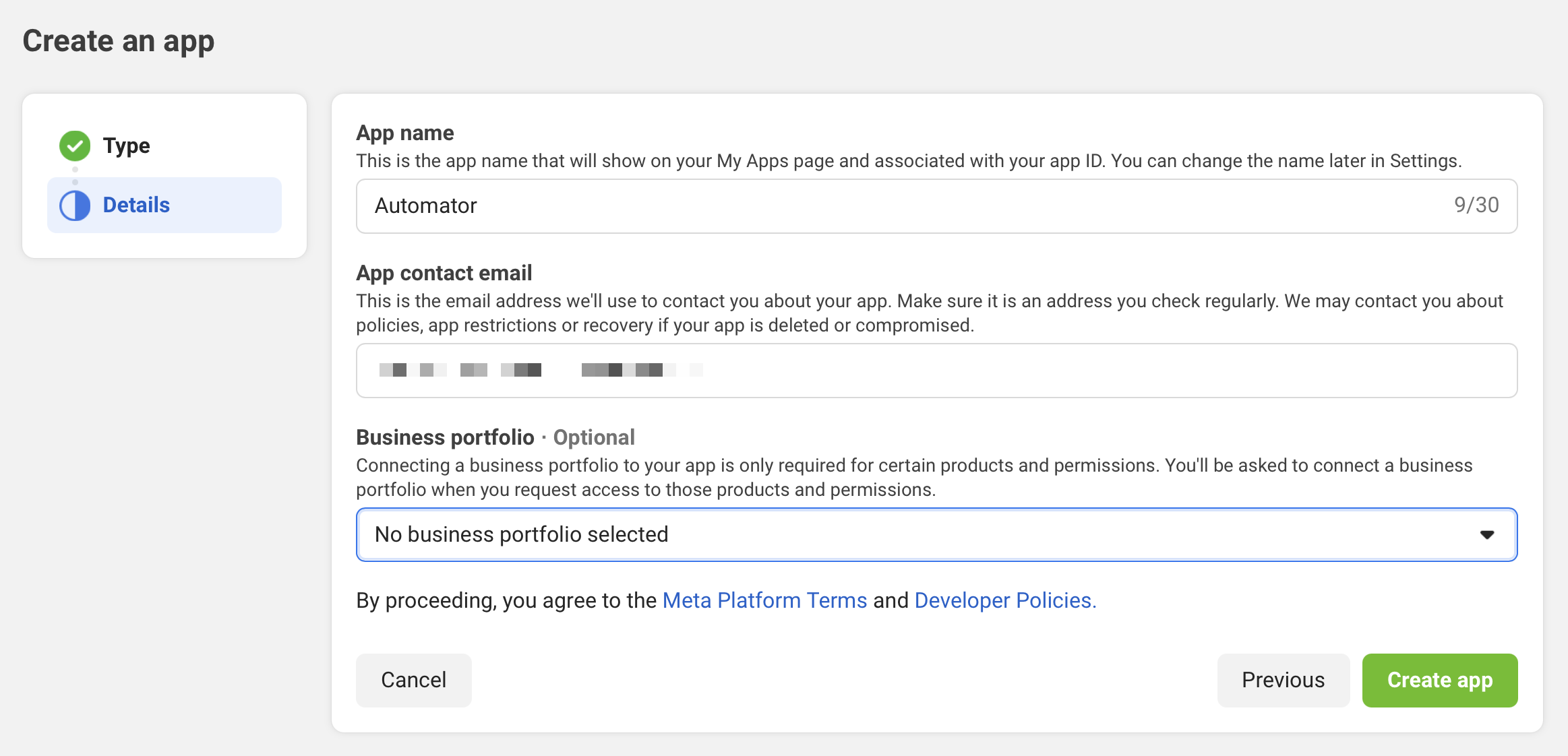Screen dimensions: 1568x756
Task: Click the green checkmark Type step icon
Action: (75, 146)
